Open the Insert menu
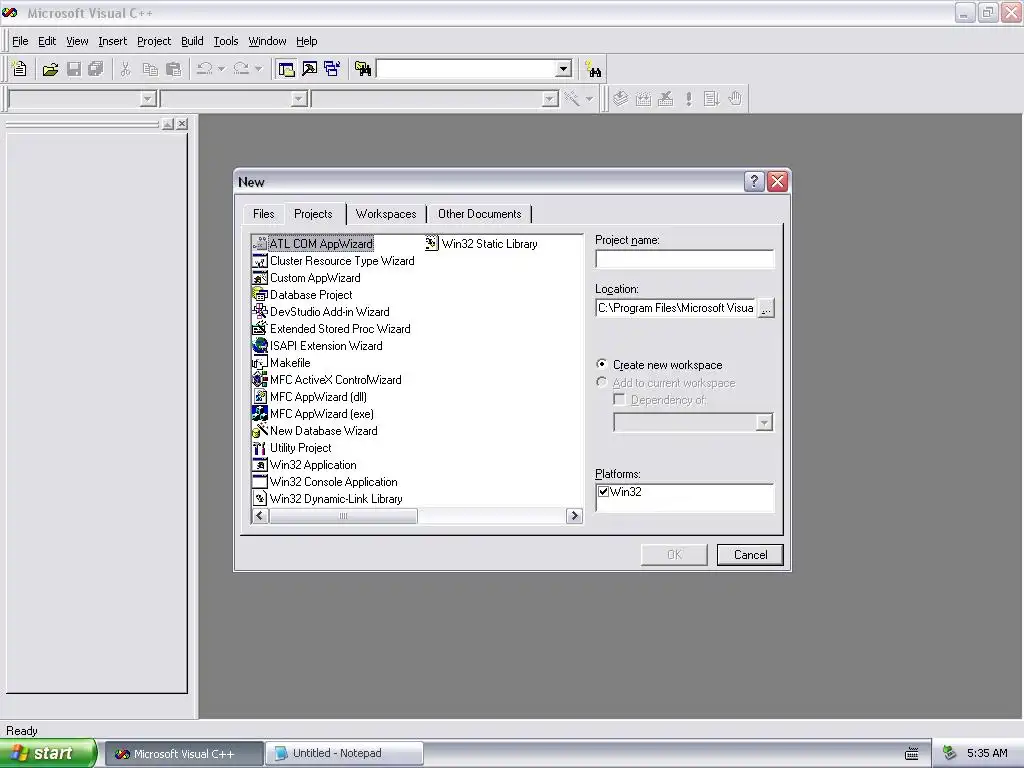Viewport: 1024px width, 768px height. [x=112, y=41]
